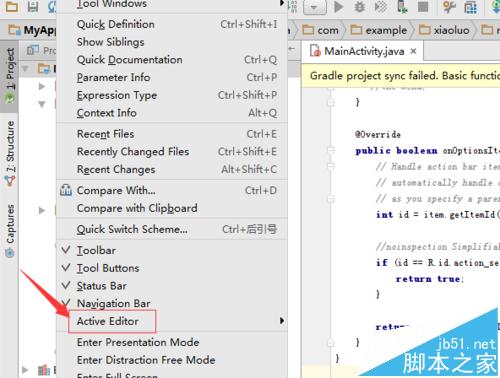Uncheck the Tool Buttons view option
This screenshot has height=378, width=500.
(66, 267)
